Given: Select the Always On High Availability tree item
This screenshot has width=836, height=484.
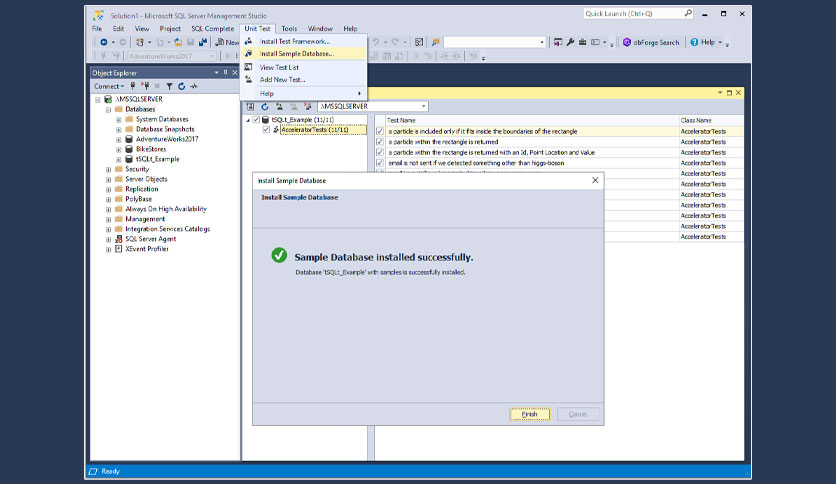Looking at the screenshot, I should pos(166,209).
